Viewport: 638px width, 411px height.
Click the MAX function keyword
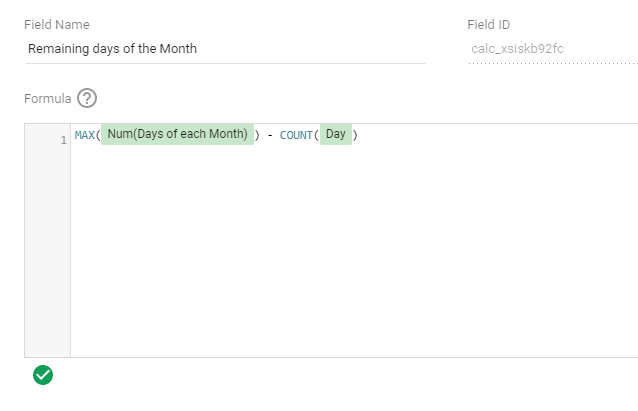[x=84, y=135]
